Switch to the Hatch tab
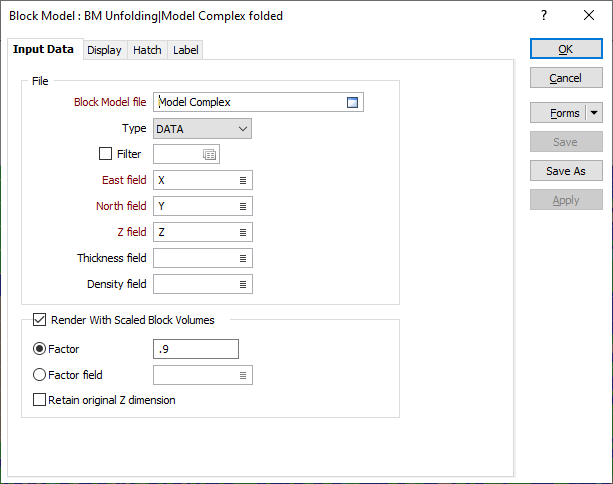 coord(147,50)
